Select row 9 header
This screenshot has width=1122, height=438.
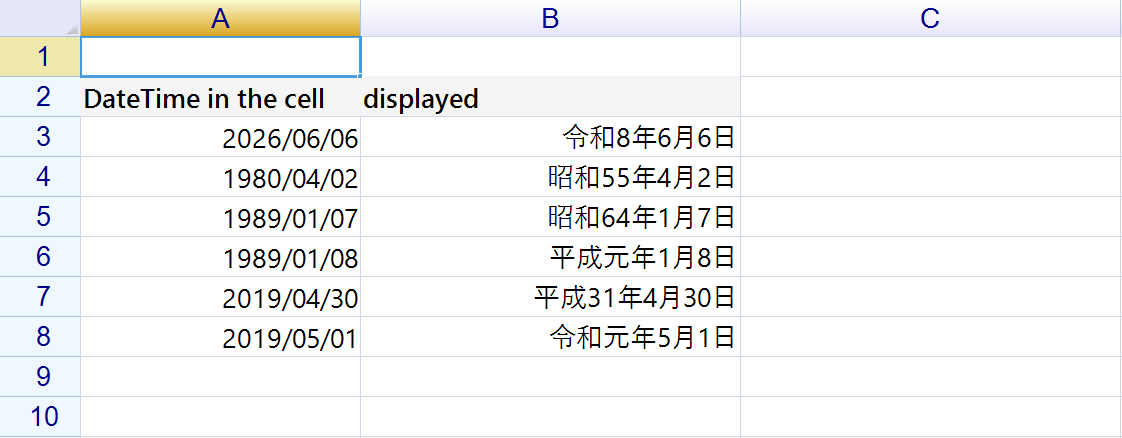[40, 377]
